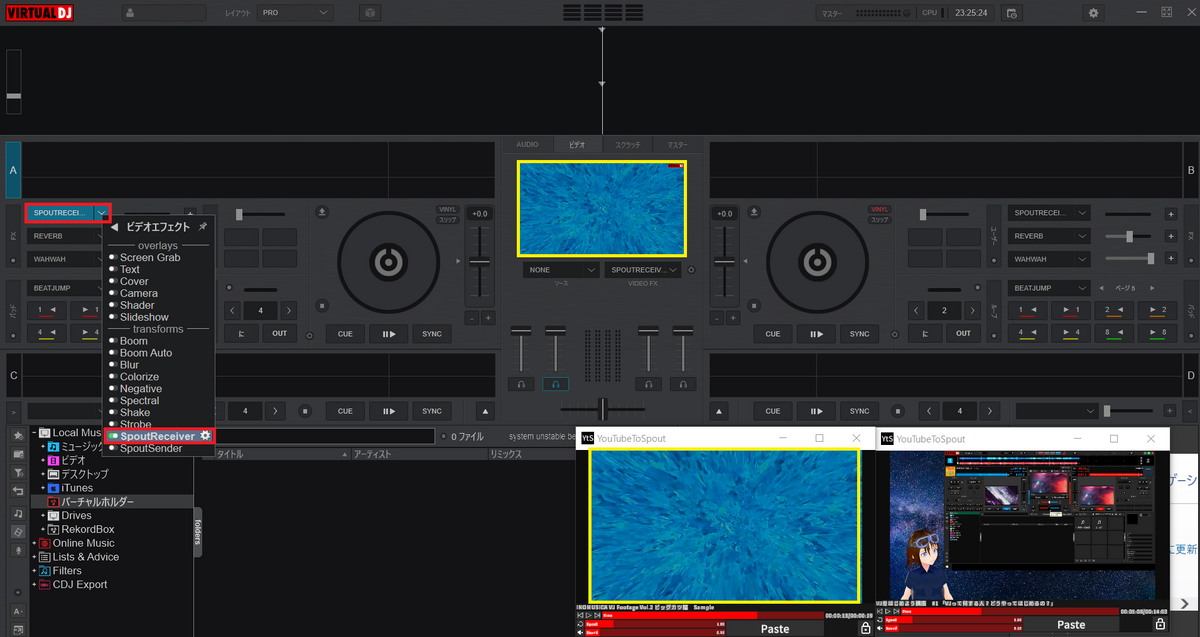The height and width of the screenshot is (637, 1200).
Task: Open right deck BEATJUMP pads dropdown
Action: [1050, 287]
